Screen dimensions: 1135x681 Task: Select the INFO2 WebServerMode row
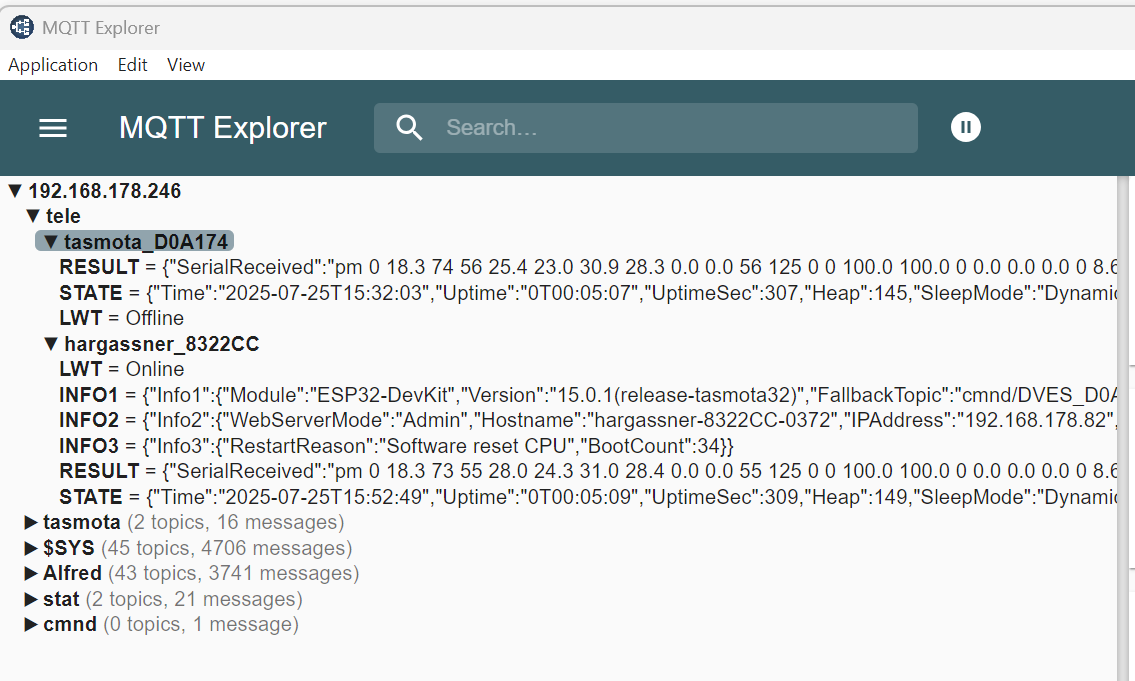[x=588, y=420]
